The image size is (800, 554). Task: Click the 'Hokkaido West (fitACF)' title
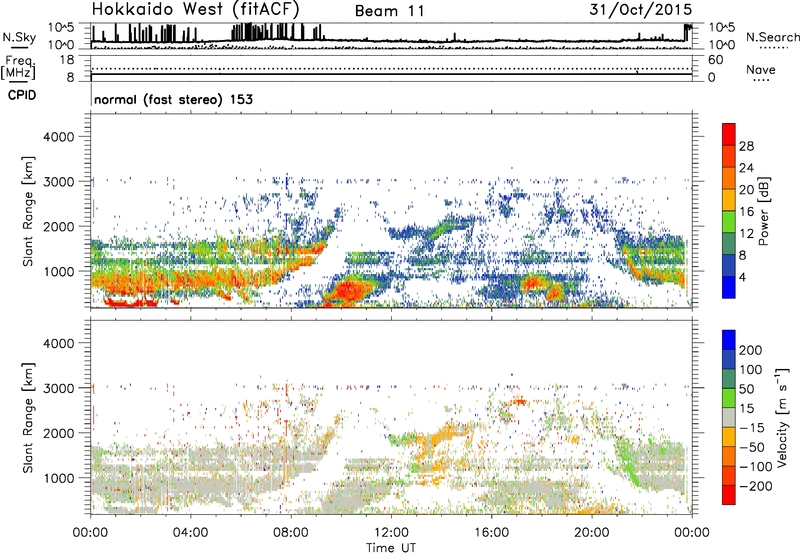click(195, 9)
